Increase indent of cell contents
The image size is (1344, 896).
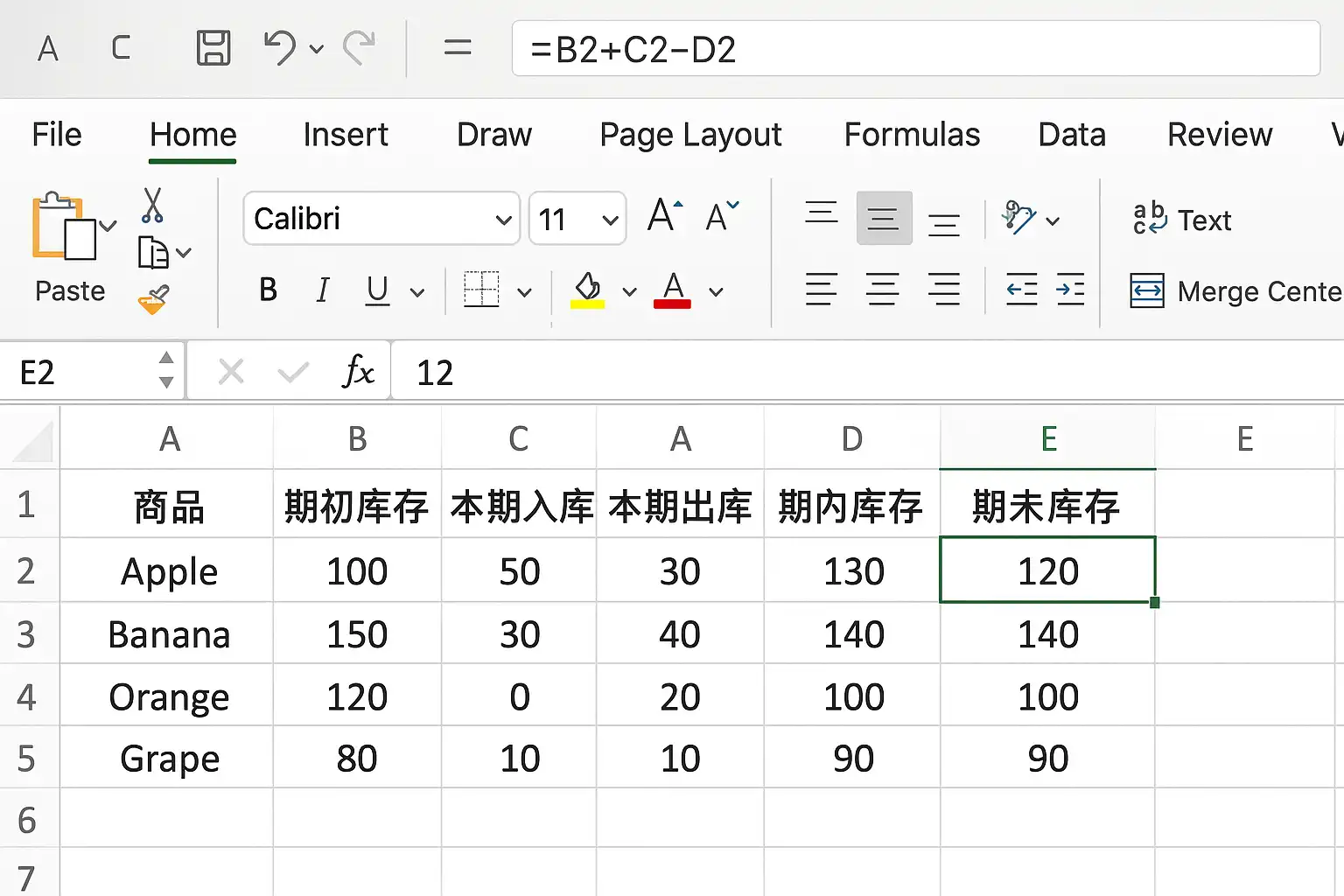[x=1070, y=290]
